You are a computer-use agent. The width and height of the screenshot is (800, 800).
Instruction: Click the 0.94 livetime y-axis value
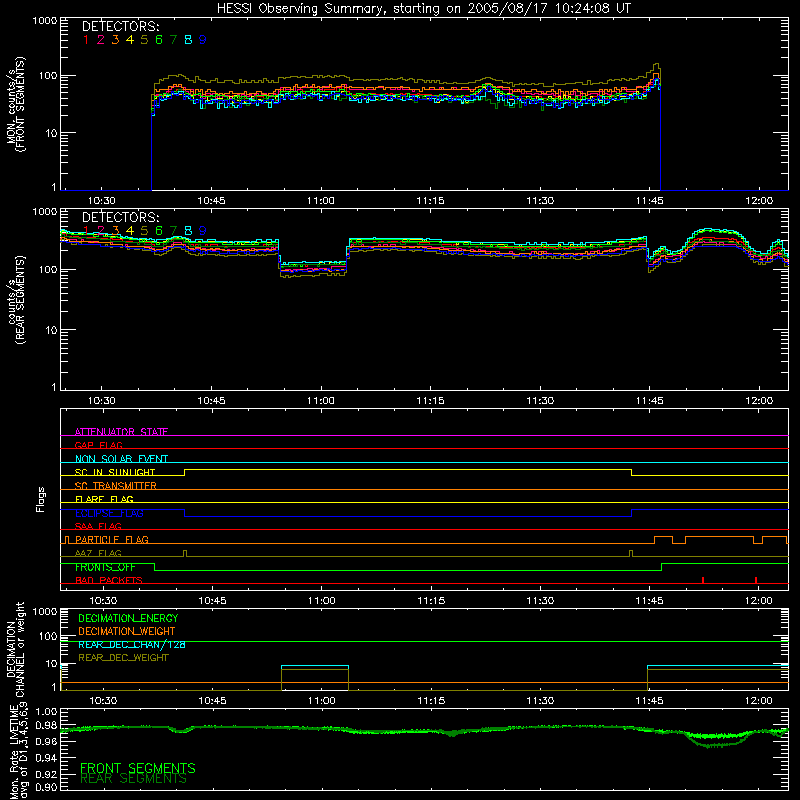[46, 758]
